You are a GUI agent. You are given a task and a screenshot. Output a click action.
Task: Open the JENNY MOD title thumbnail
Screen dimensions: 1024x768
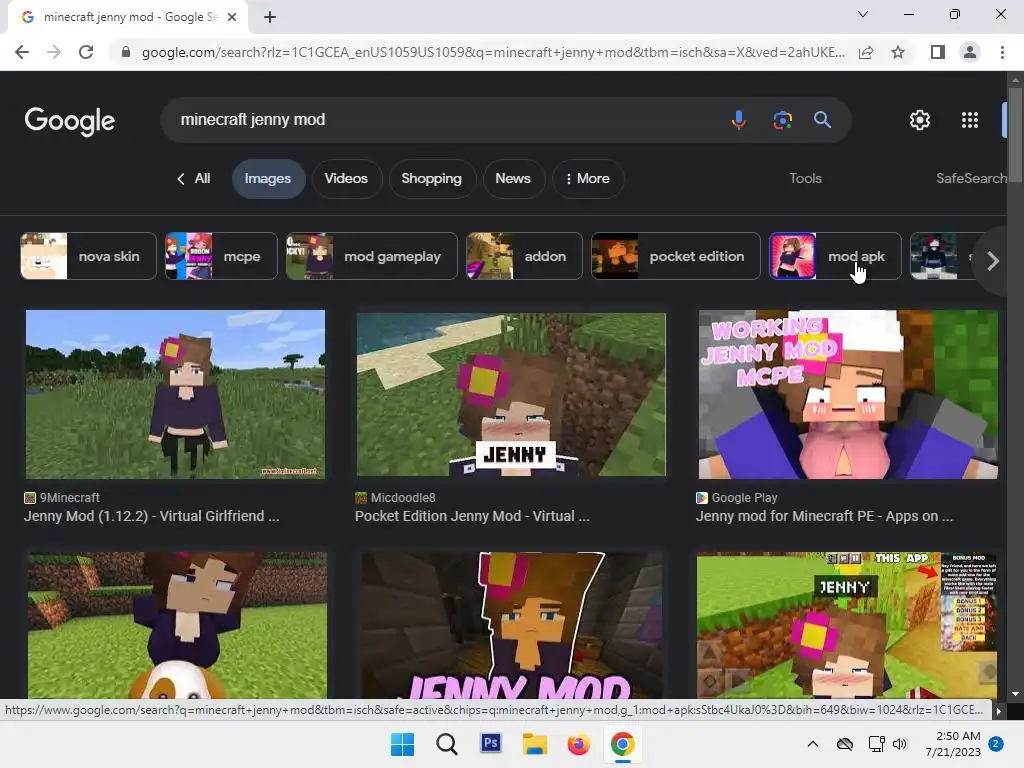[512, 626]
